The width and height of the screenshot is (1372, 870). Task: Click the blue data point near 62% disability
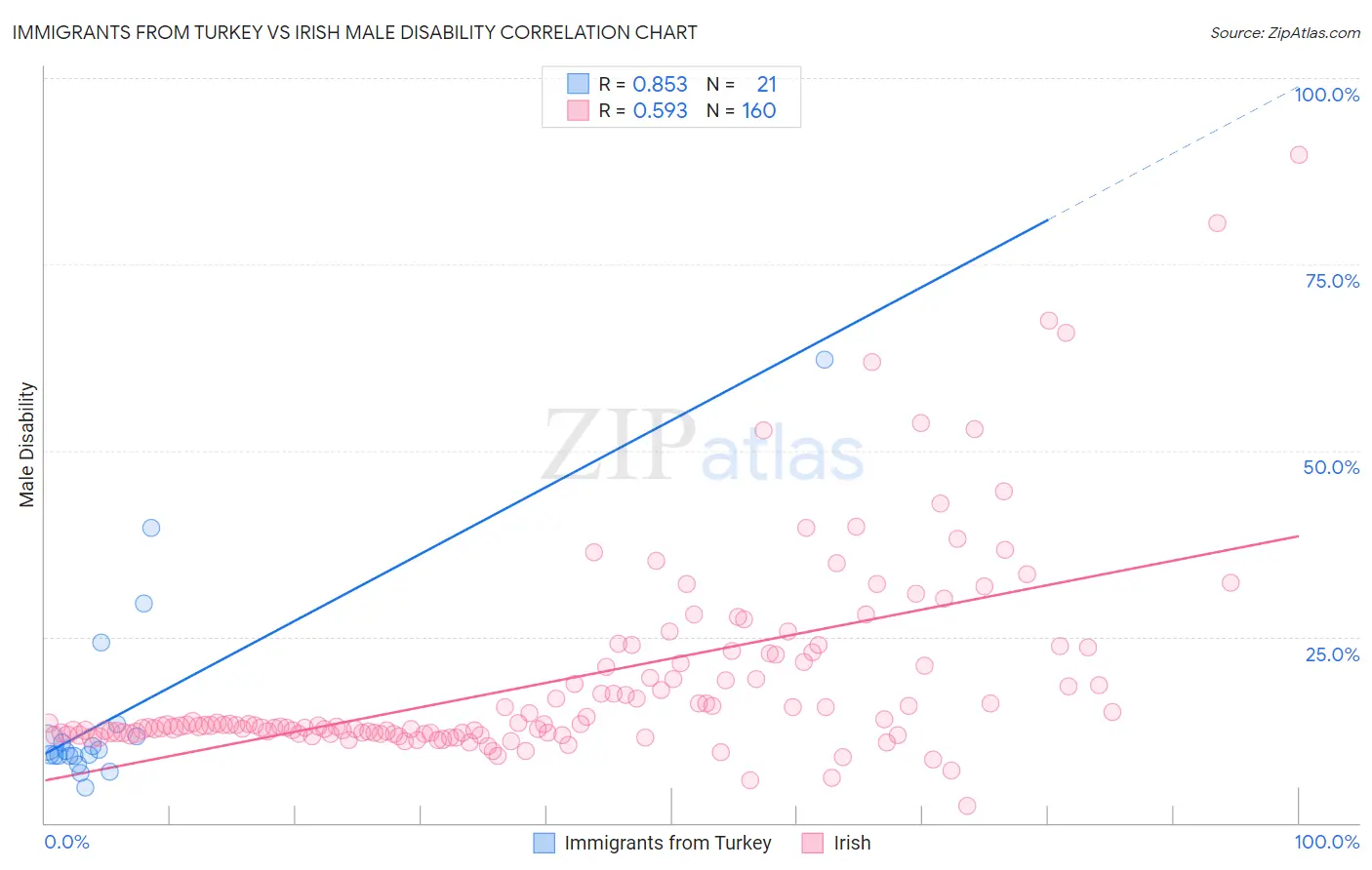point(825,359)
